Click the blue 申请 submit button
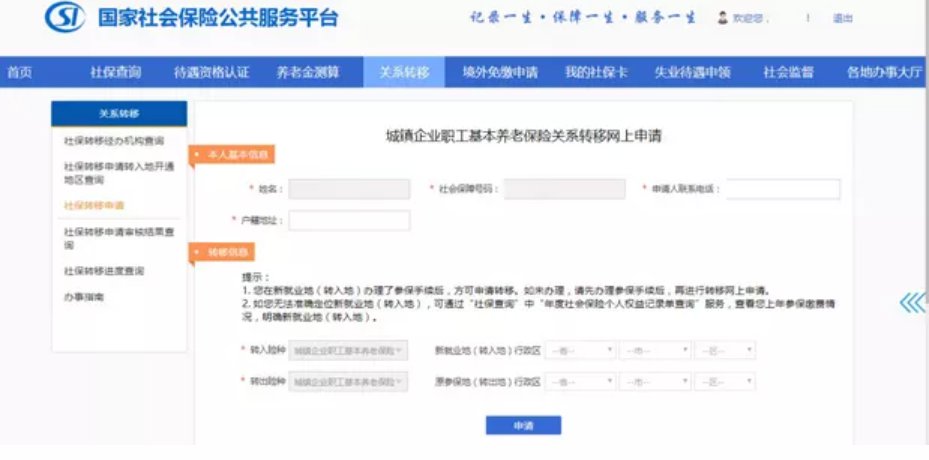929x460 pixels. pyautogui.click(x=523, y=425)
